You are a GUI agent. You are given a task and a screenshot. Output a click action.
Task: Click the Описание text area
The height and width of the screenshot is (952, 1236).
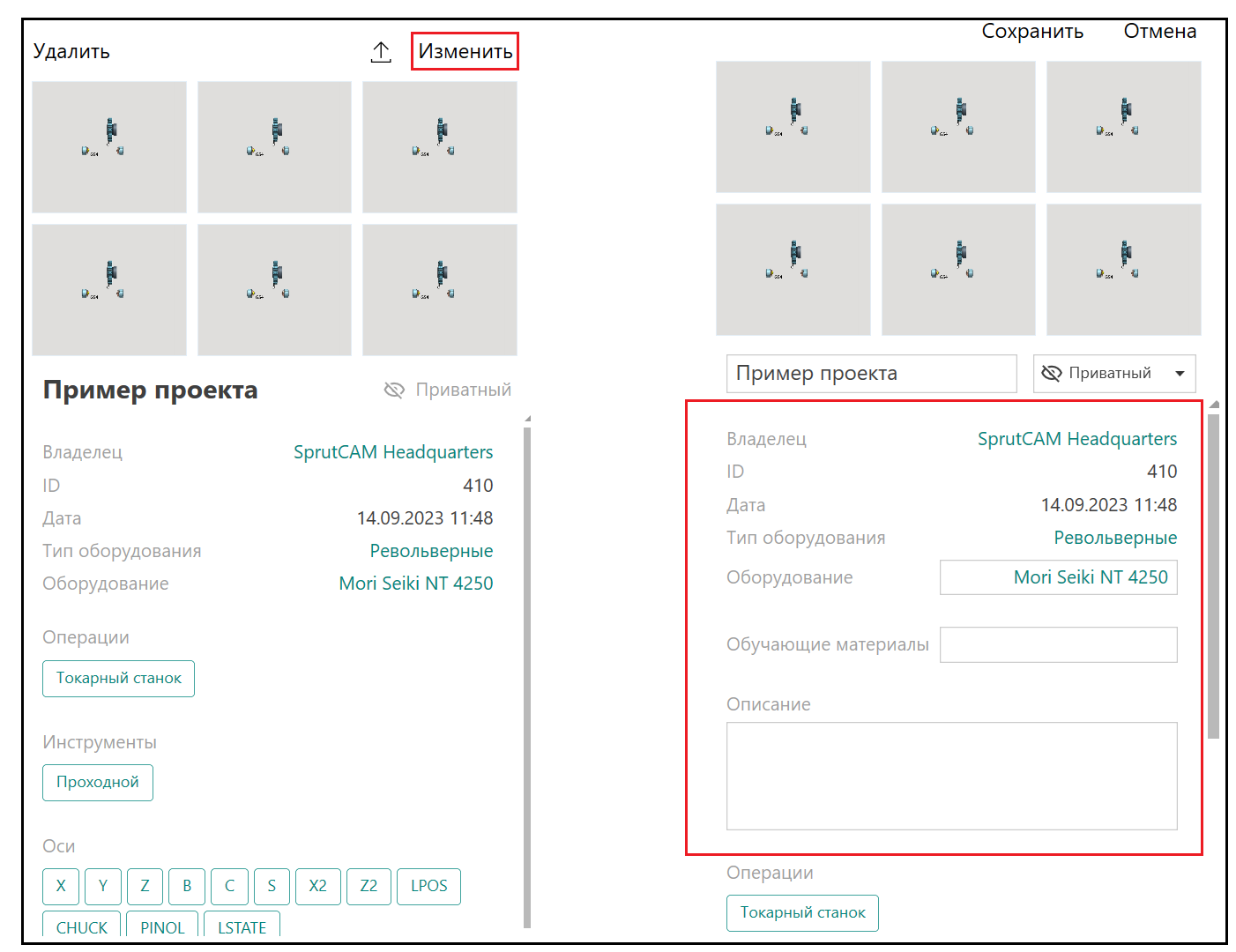(x=951, y=776)
